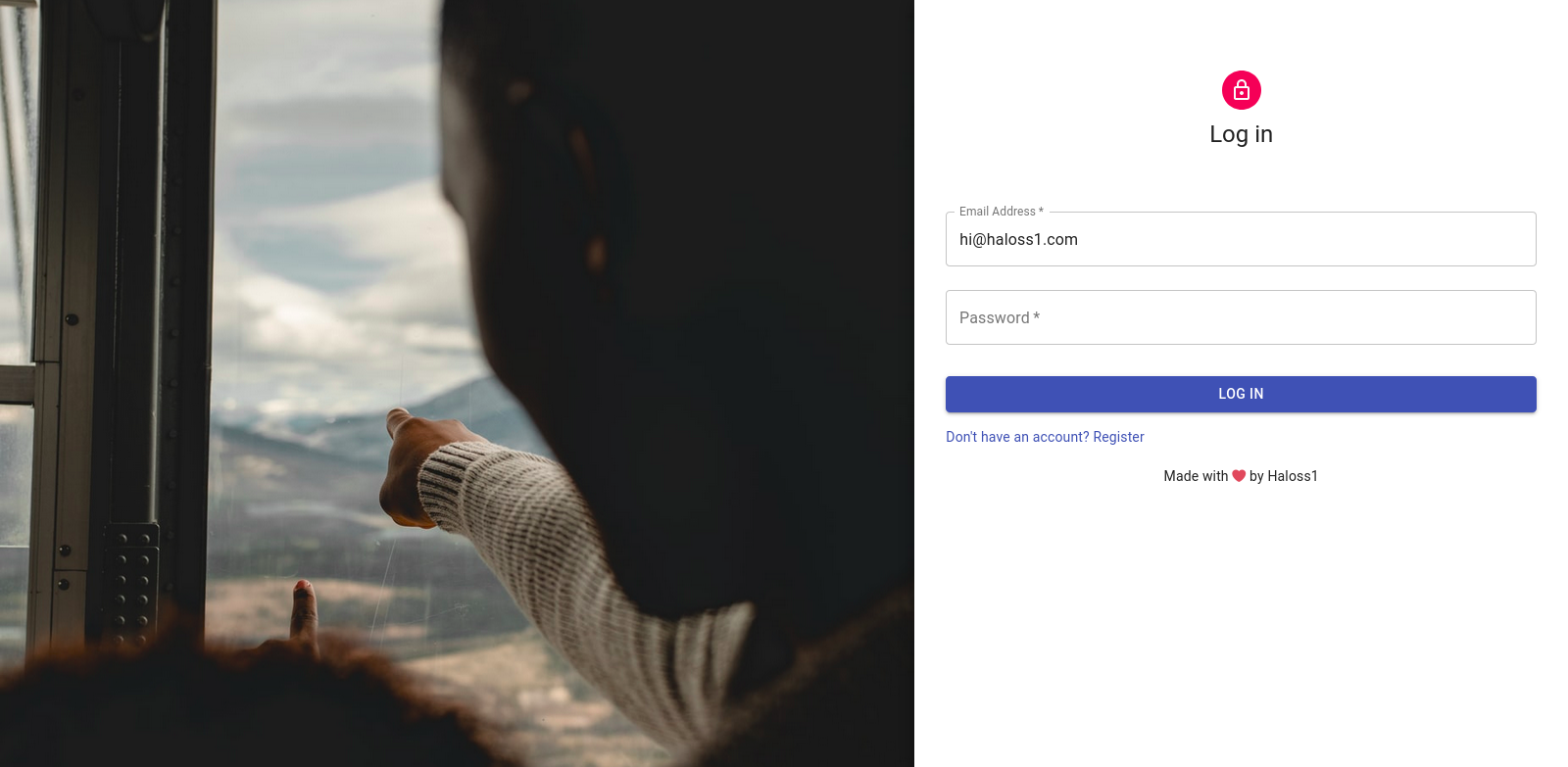The height and width of the screenshot is (767, 1568).
Task: Submit the form with LOG IN button
Action: coord(1241,394)
